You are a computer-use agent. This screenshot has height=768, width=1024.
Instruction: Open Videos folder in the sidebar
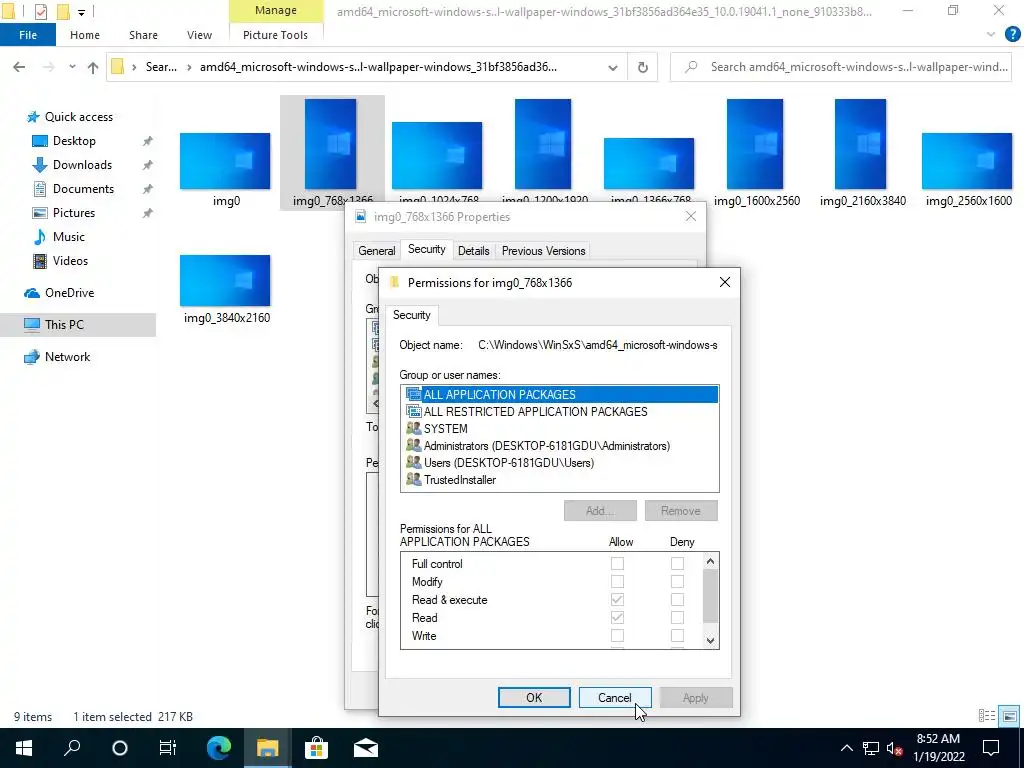coord(70,261)
